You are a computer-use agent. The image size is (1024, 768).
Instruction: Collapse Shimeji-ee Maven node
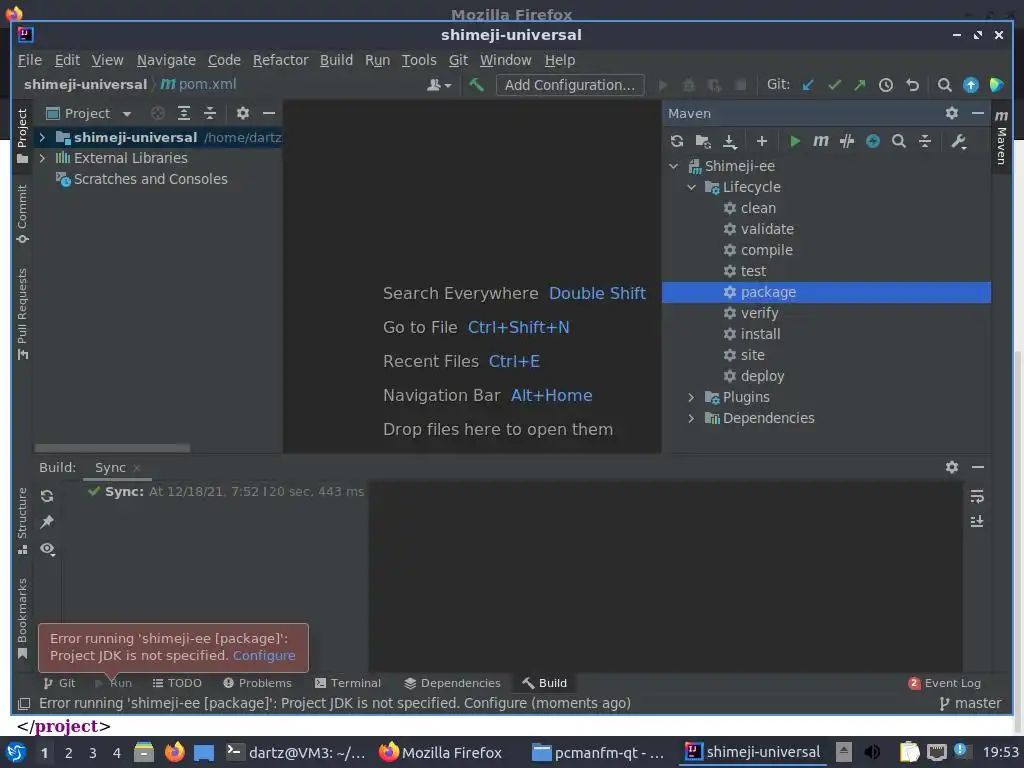pyautogui.click(x=674, y=166)
